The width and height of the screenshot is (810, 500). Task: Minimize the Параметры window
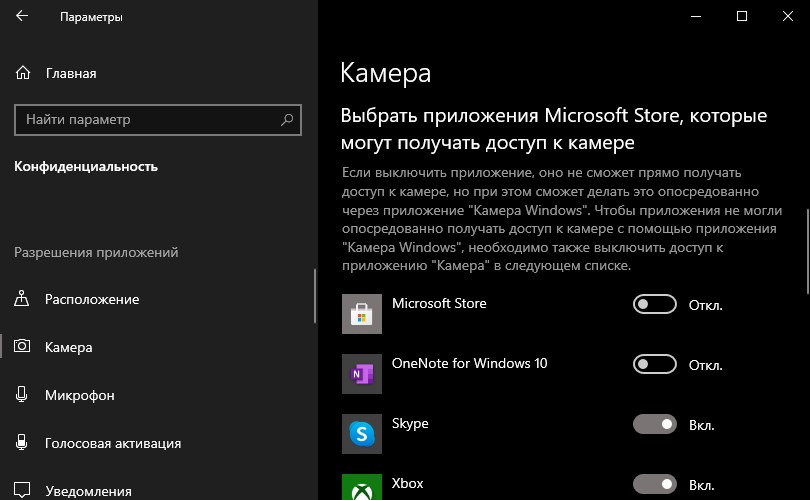click(x=696, y=16)
